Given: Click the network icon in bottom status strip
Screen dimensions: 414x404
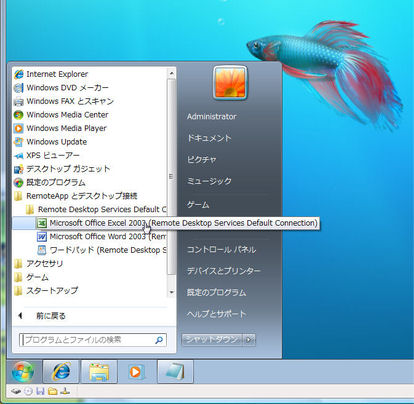Looking at the screenshot, I should pyautogui.click(x=65, y=391).
